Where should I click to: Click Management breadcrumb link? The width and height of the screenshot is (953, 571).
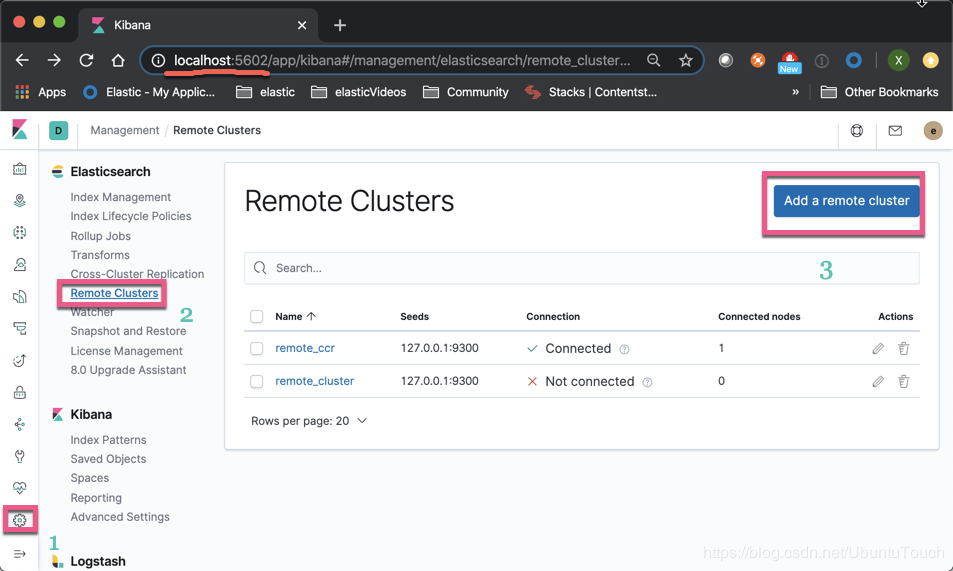(x=125, y=130)
